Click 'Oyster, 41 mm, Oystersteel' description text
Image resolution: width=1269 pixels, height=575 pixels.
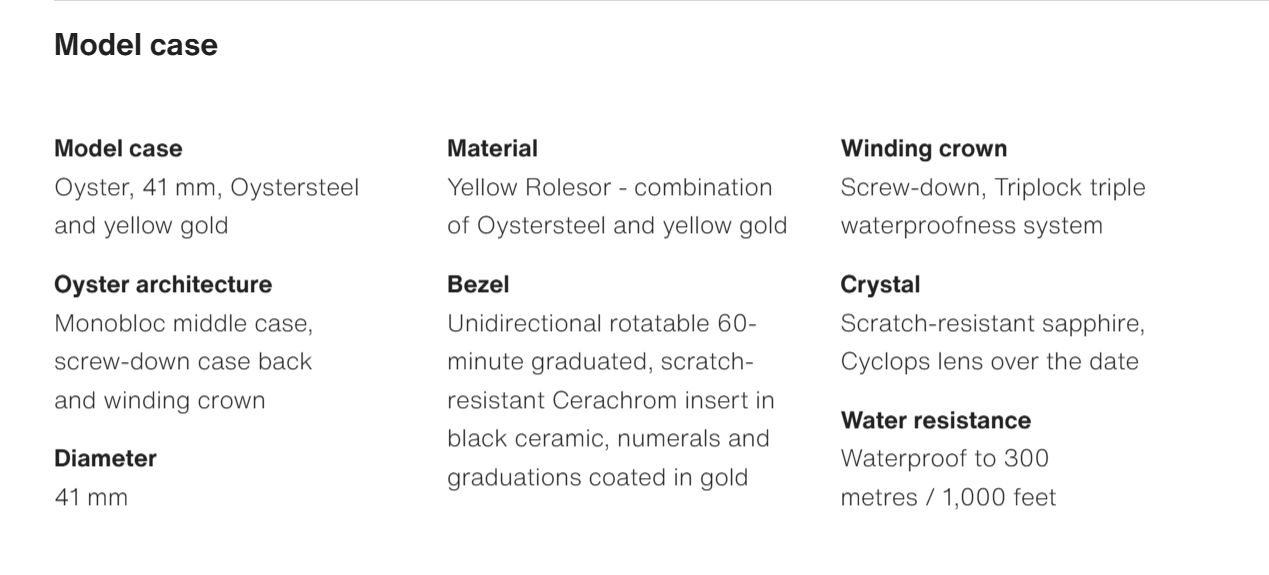(x=206, y=188)
